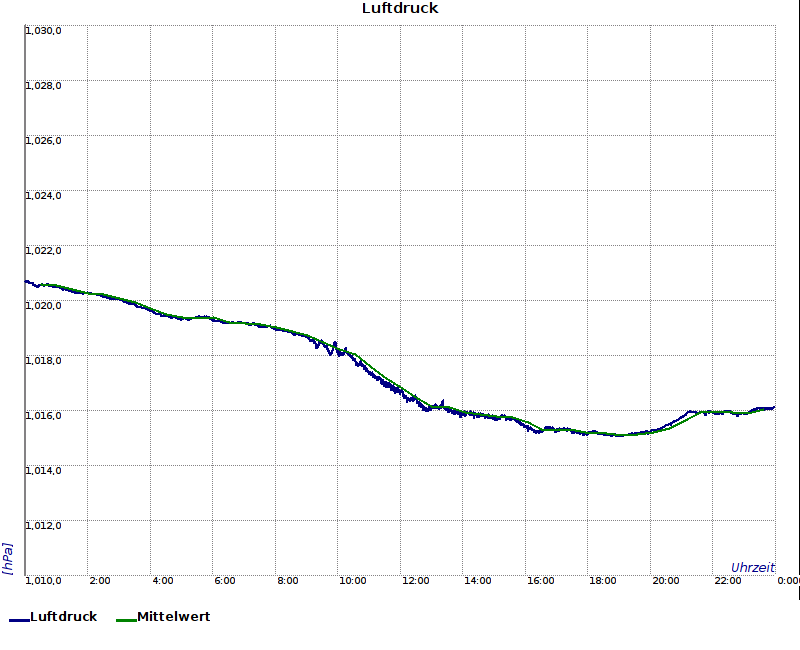The width and height of the screenshot is (800, 650).
Task: Click the 6:00 time tick label
Action: 224,581
